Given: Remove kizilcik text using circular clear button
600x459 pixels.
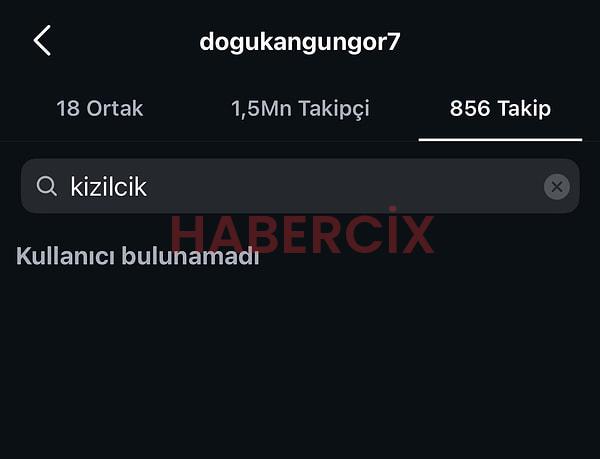Looking at the screenshot, I should click(x=557, y=187).
